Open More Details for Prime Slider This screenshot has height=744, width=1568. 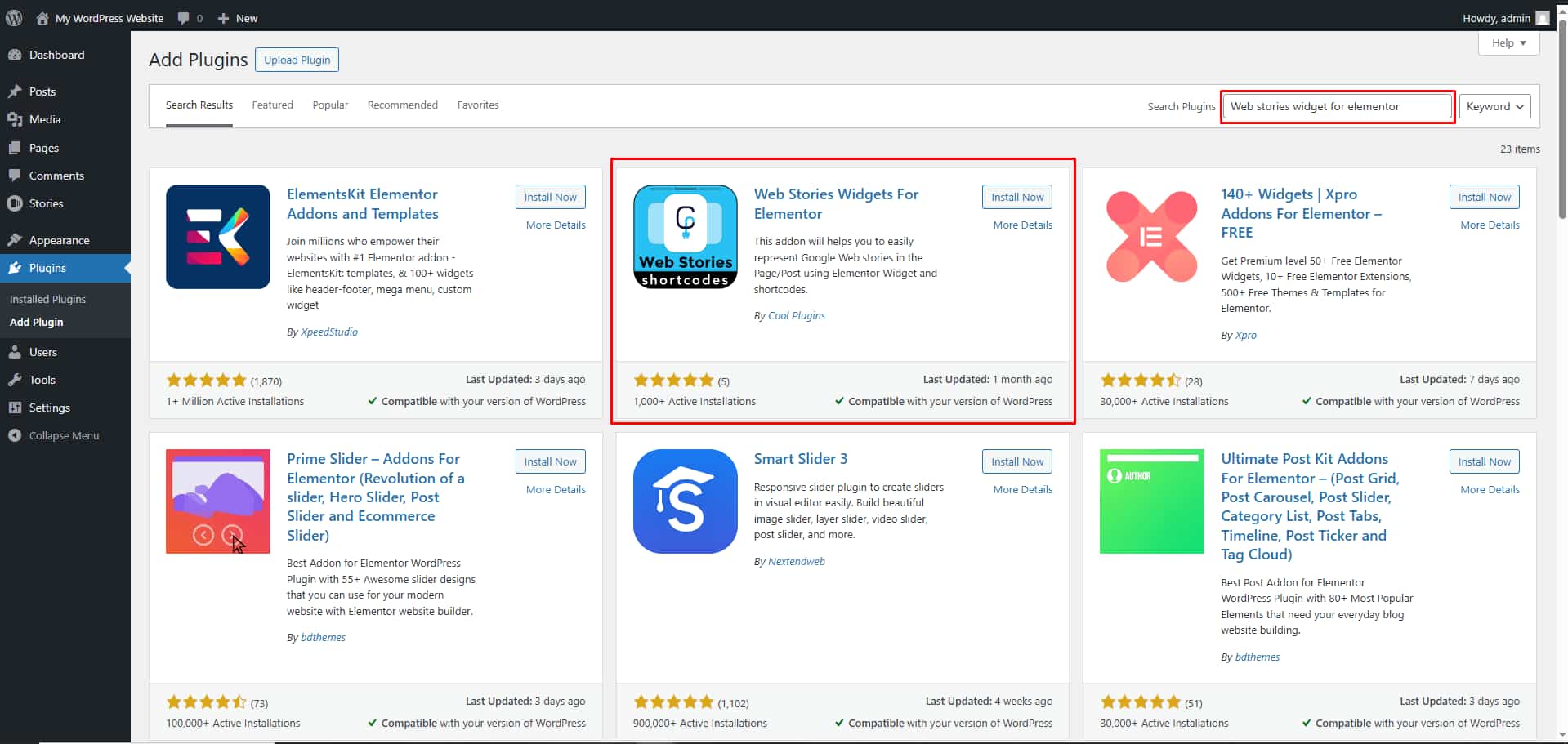click(x=556, y=489)
